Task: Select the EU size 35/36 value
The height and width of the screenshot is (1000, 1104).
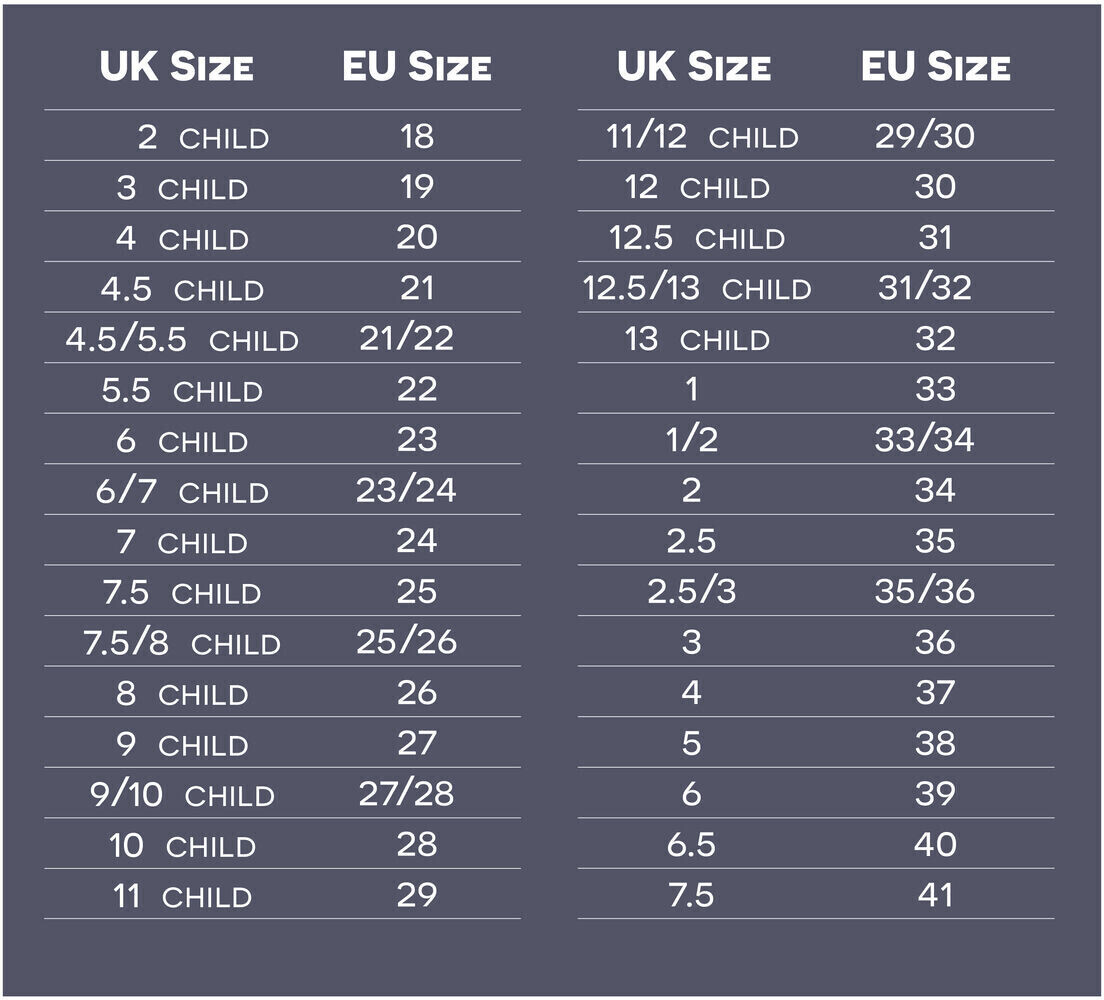Action: pos(924,590)
